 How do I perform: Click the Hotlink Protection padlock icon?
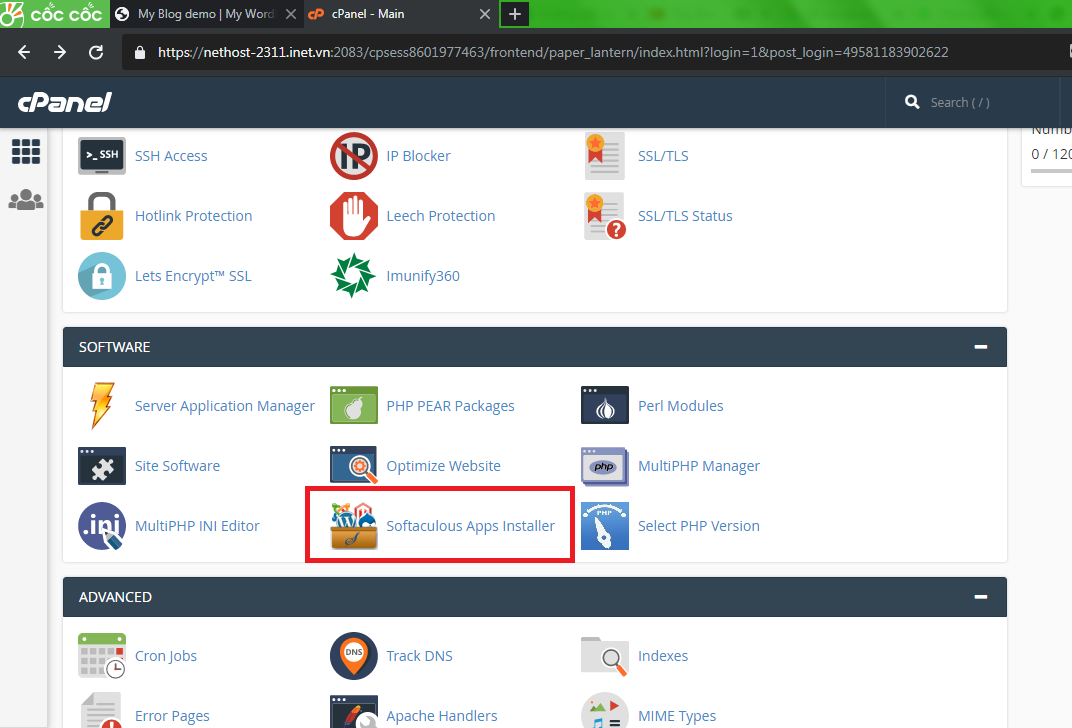pos(102,216)
